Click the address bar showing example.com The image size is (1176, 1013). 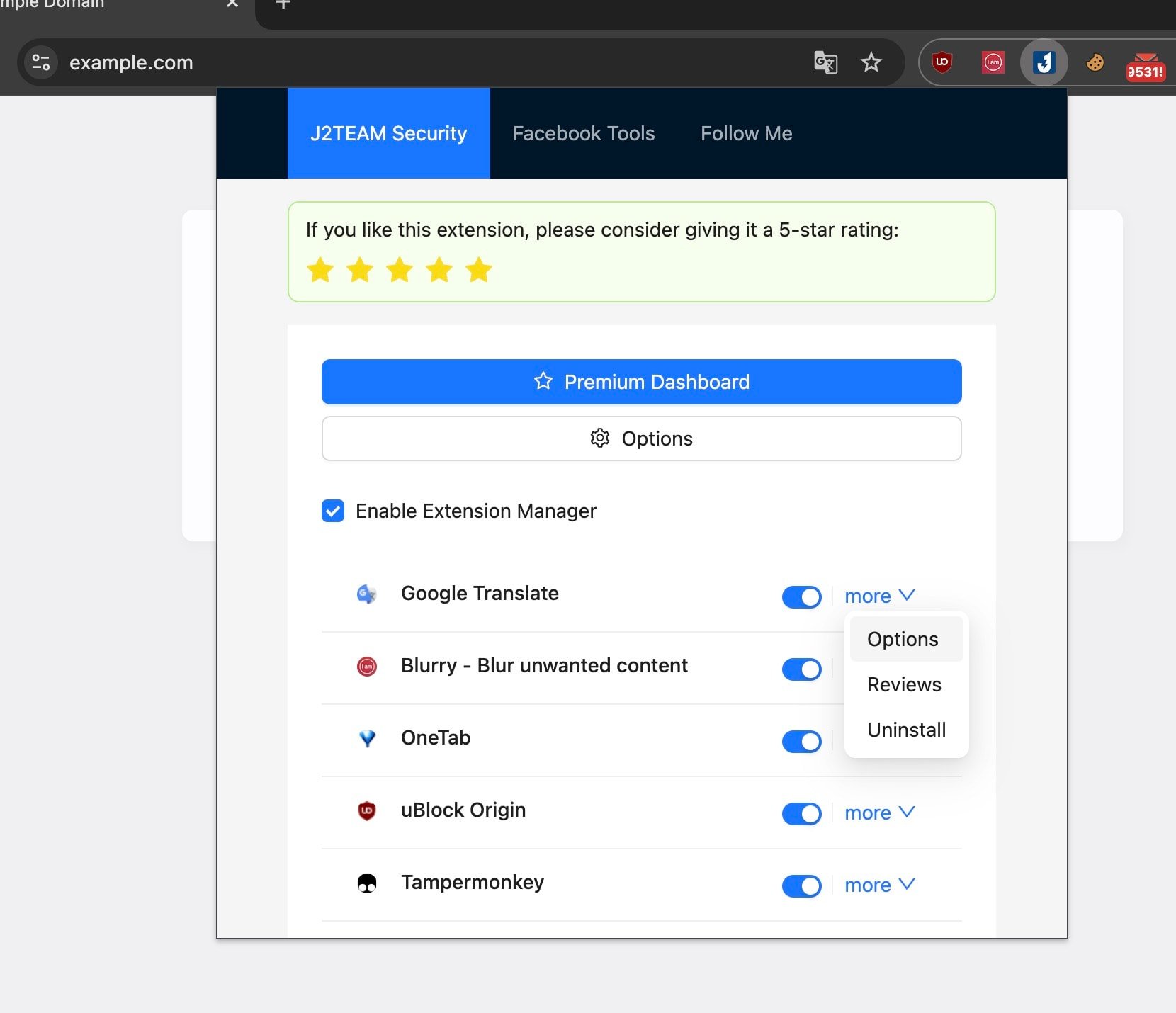tap(425, 62)
